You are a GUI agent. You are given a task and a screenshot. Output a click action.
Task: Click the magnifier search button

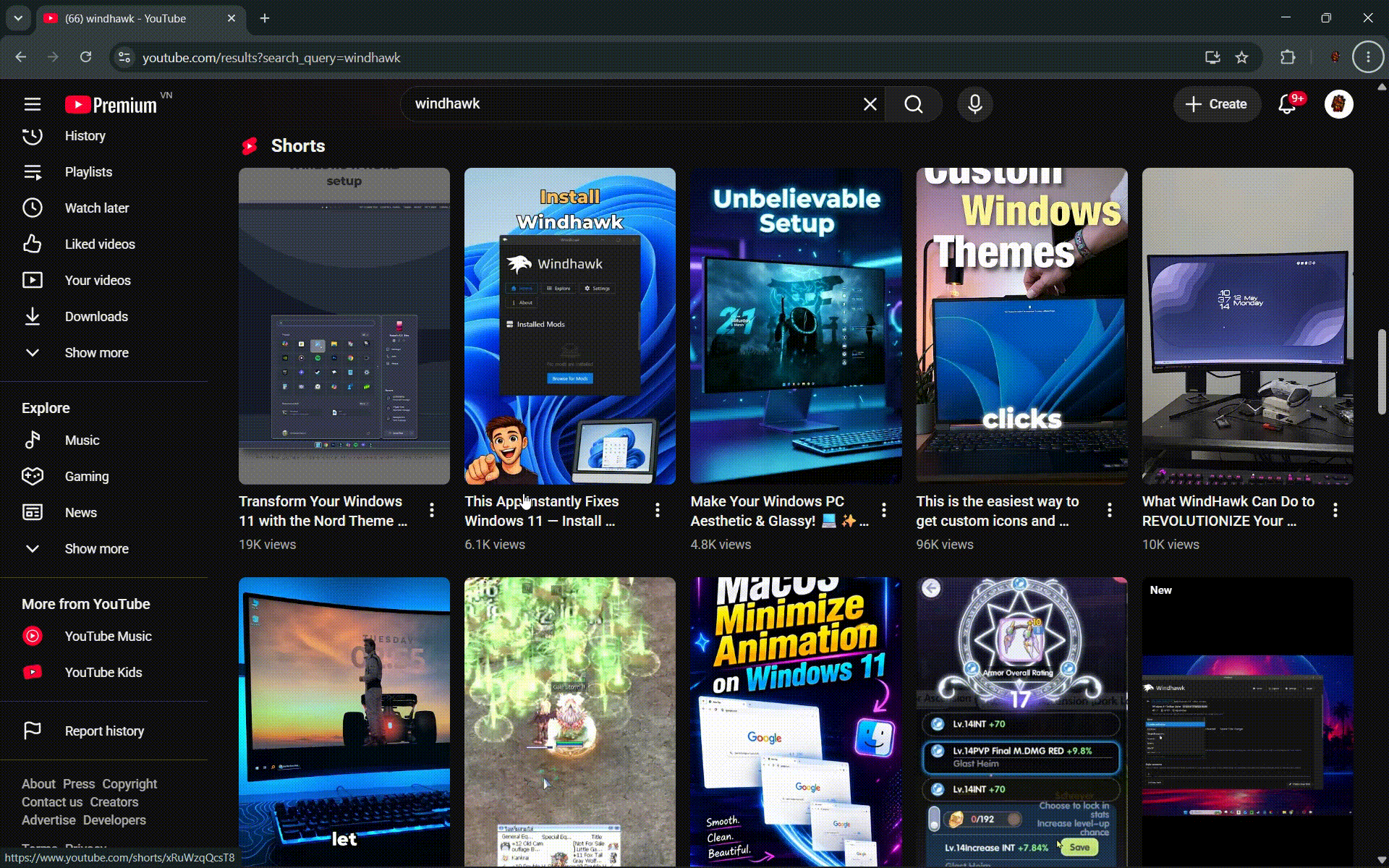pyautogui.click(x=914, y=104)
